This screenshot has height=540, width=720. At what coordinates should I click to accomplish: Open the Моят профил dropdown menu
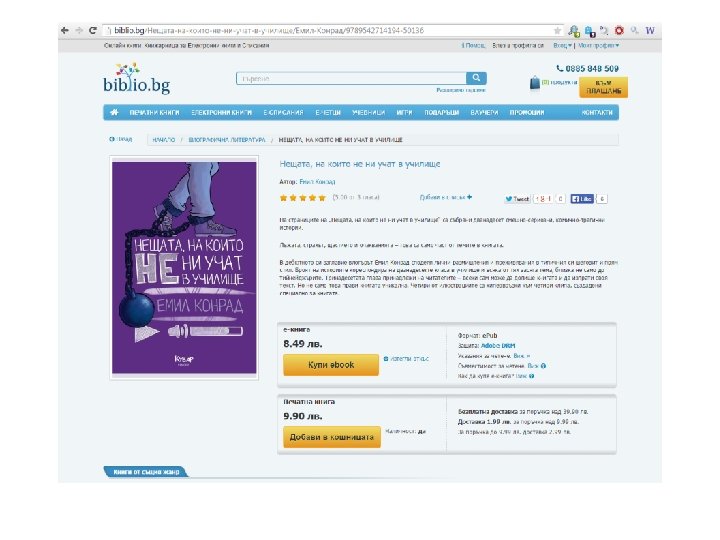(598, 45)
